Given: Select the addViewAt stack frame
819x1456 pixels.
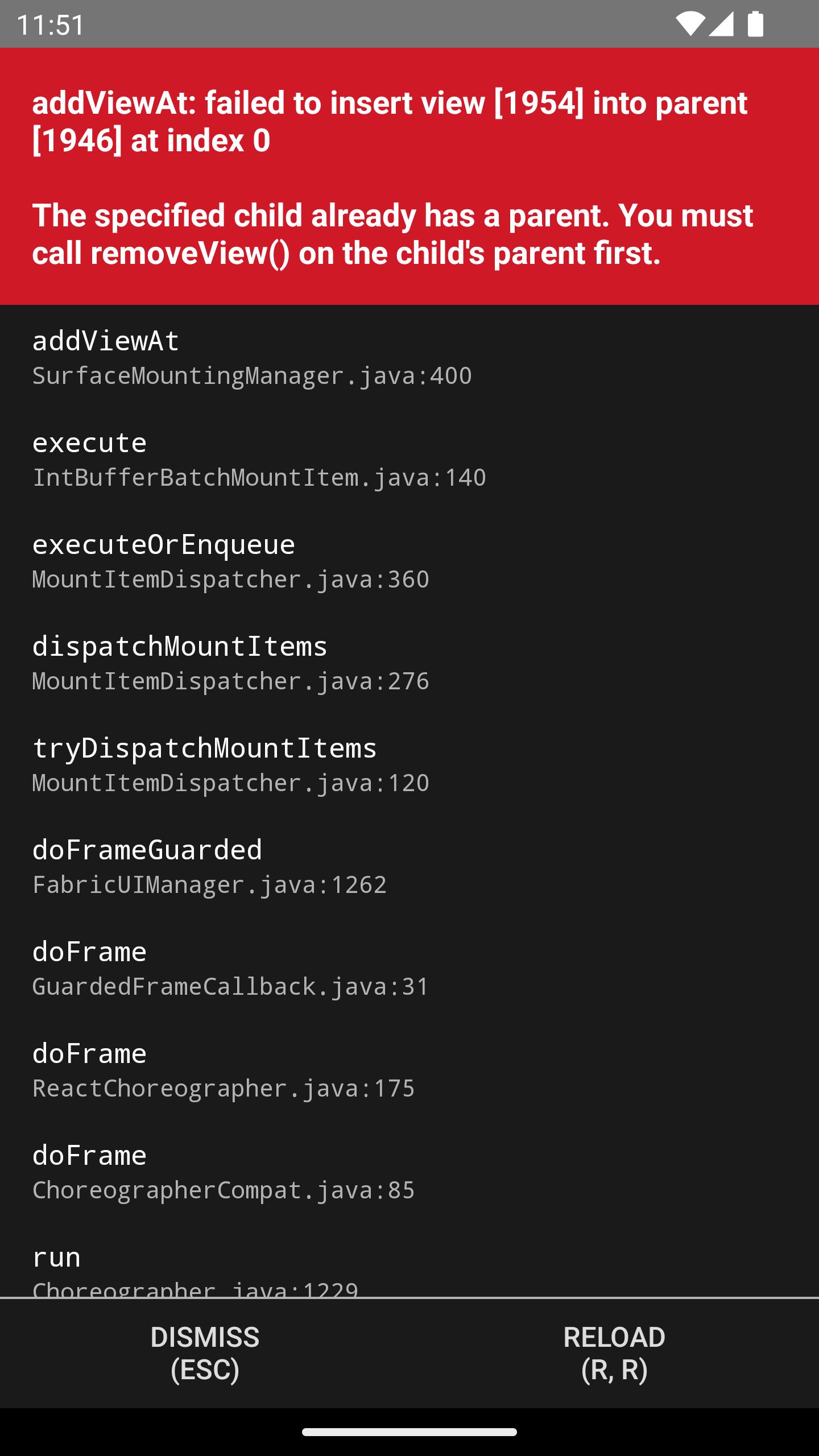Looking at the screenshot, I should click(x=105, y=340).
